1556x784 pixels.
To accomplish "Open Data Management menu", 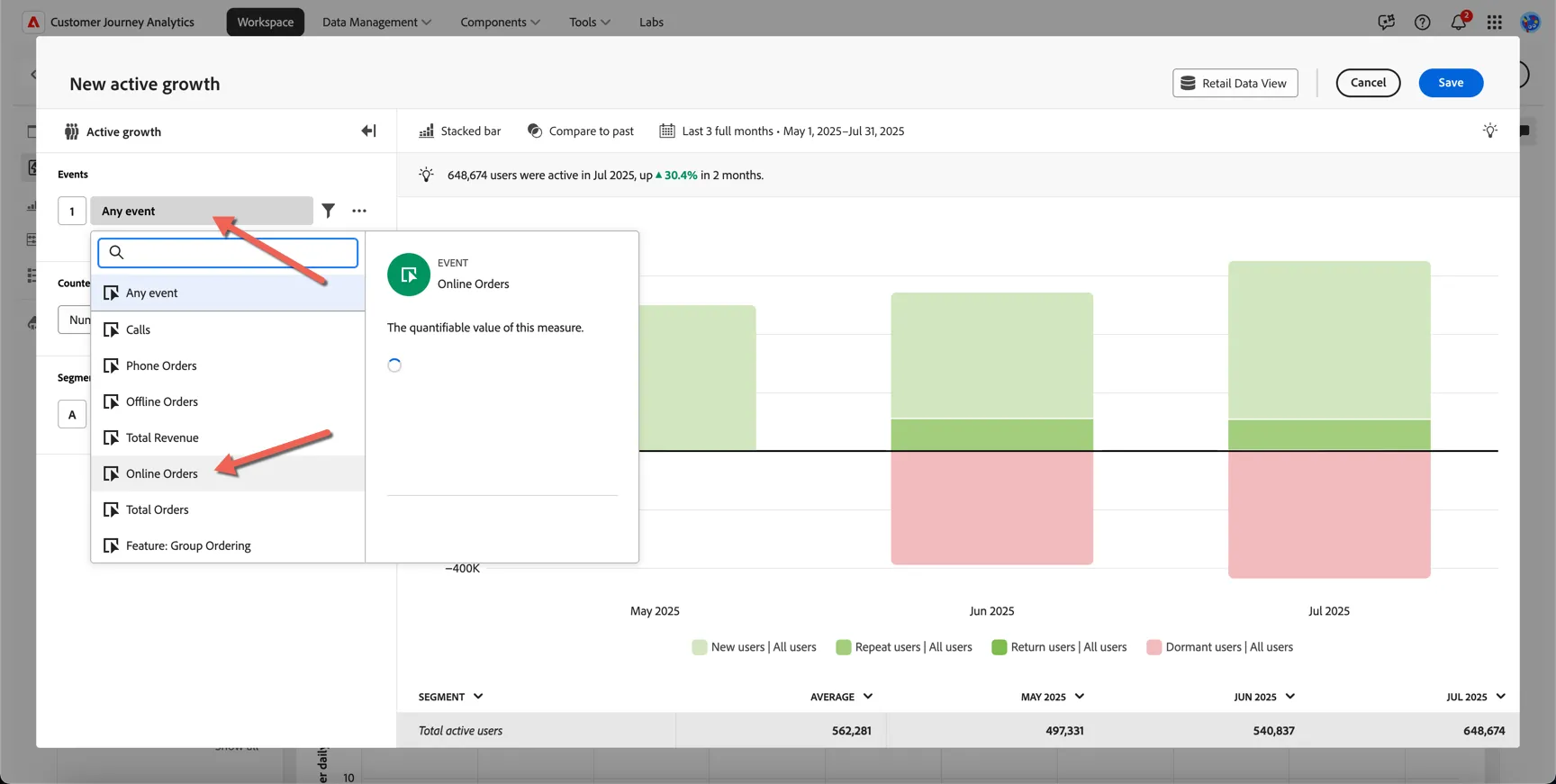I will pyautogui.click(x=376, y=22).
